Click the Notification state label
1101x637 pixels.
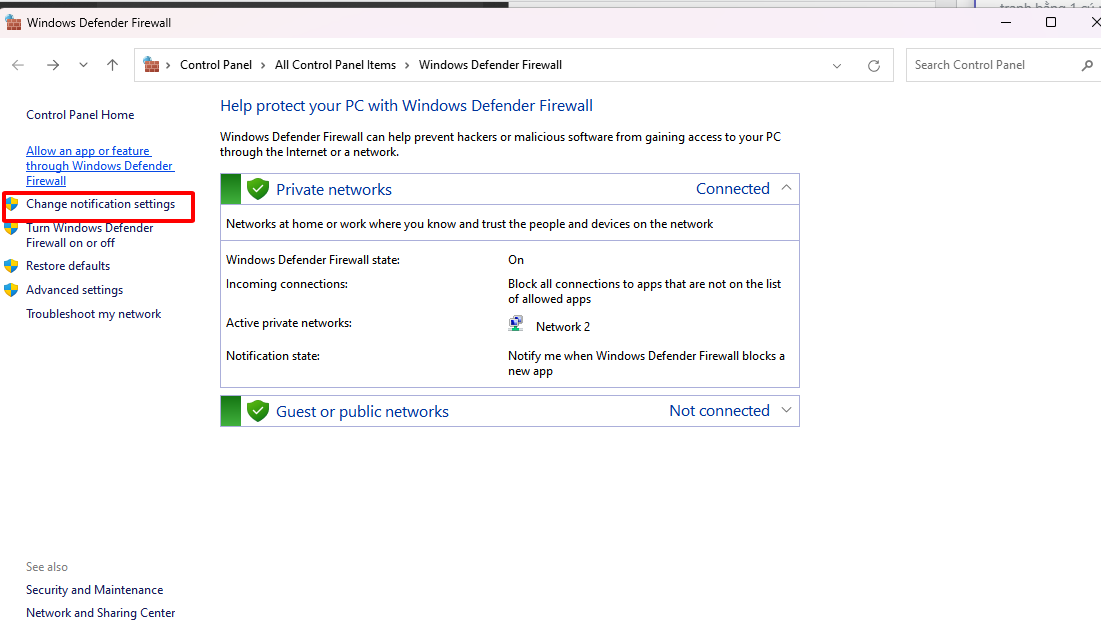(x=272, y=356)
